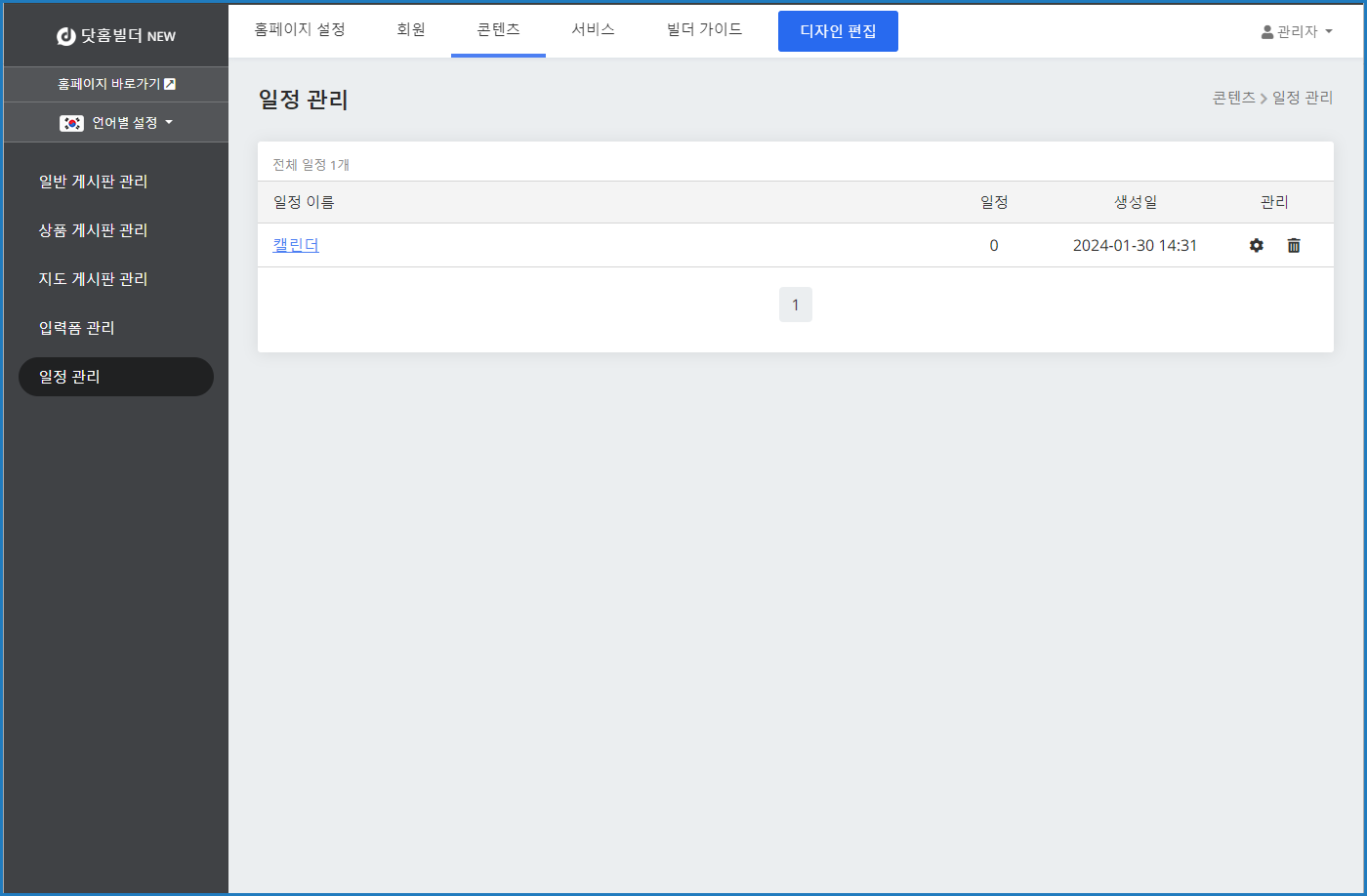Open 상품 게시판 관리 in sidebar

coord(94,230)
